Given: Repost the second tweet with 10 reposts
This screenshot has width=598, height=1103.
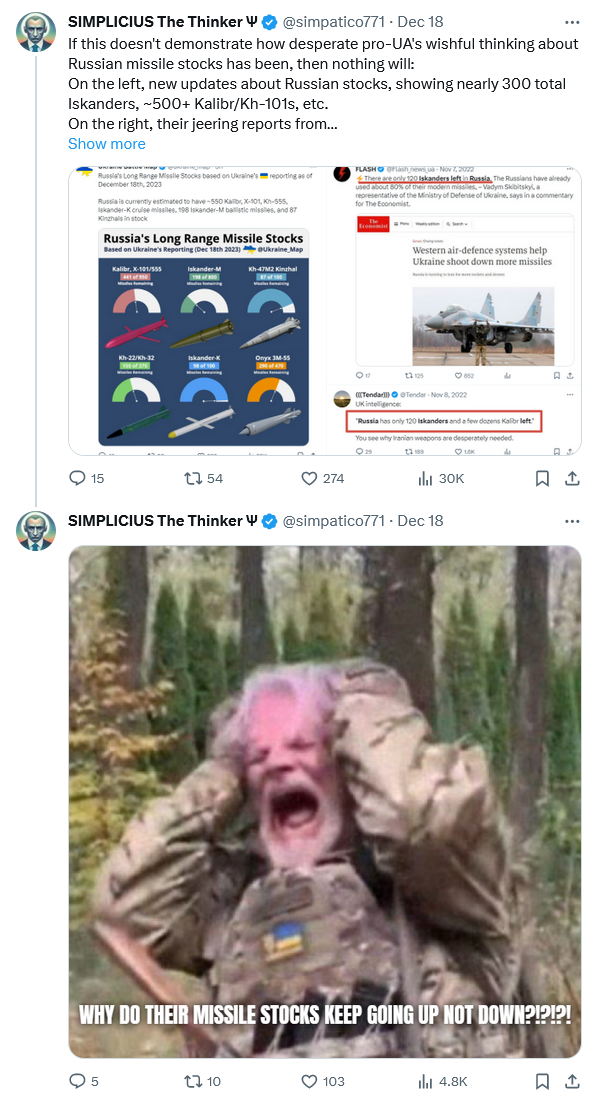Looking at the screenshot, I should [203, 1081].
